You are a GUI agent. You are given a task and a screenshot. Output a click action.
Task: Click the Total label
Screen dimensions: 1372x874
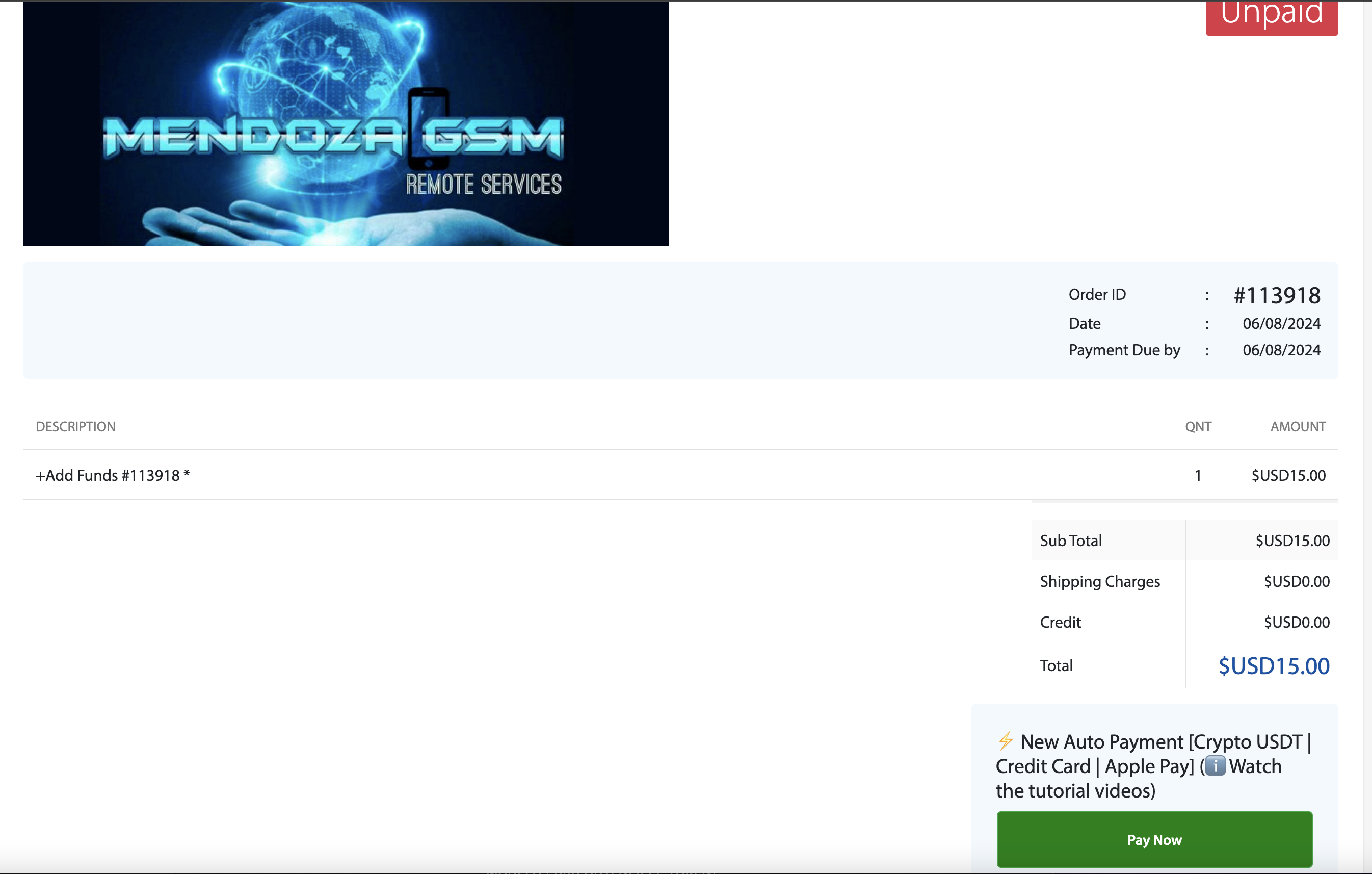click(x=1056, y=665)
